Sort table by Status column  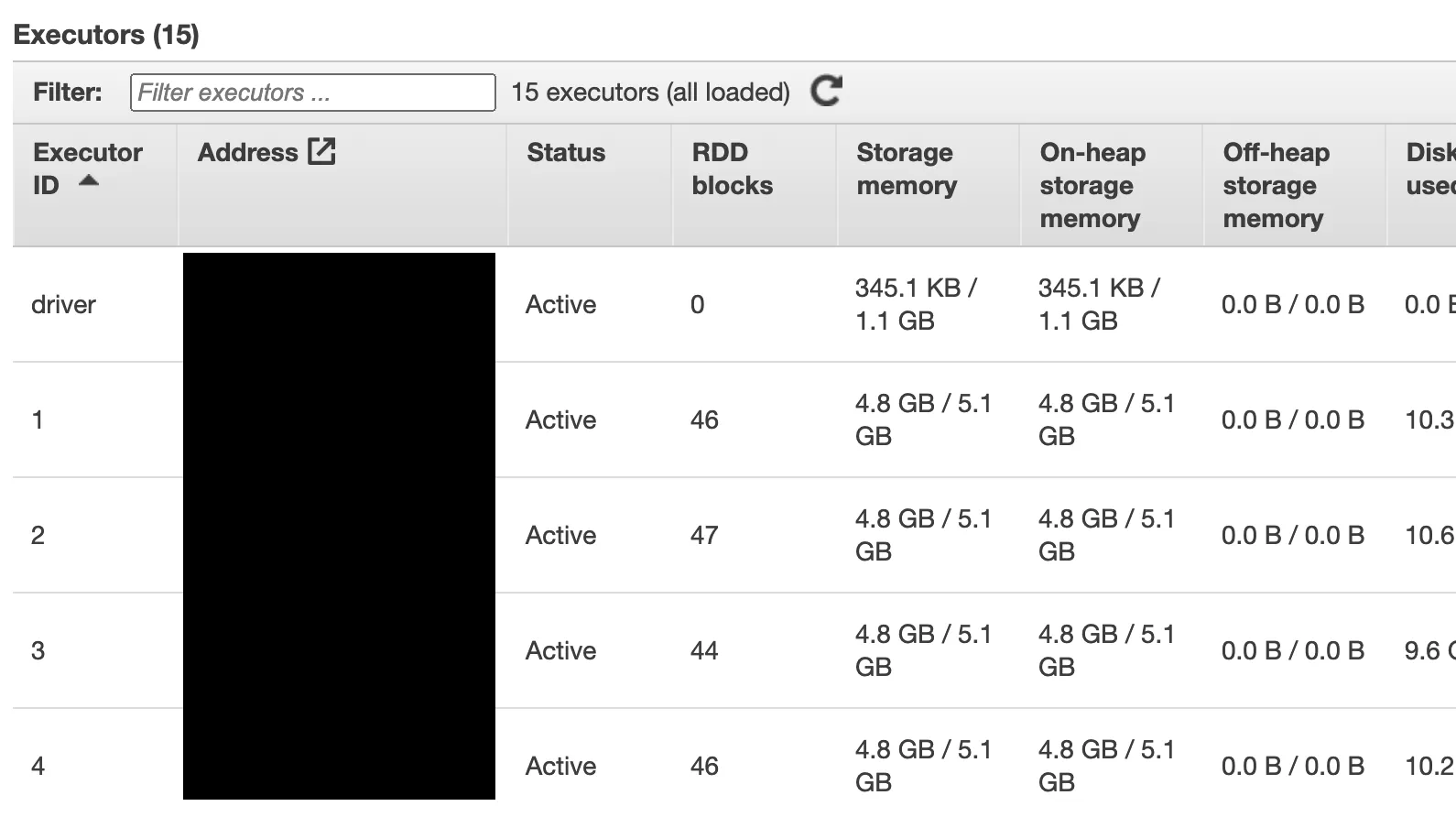[x=565, y=152]
